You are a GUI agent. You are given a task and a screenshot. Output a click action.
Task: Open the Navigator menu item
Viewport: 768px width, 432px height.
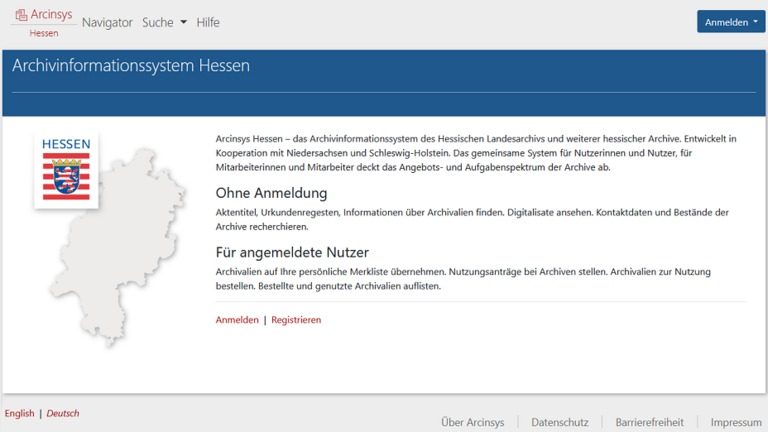tap(107, 23)
